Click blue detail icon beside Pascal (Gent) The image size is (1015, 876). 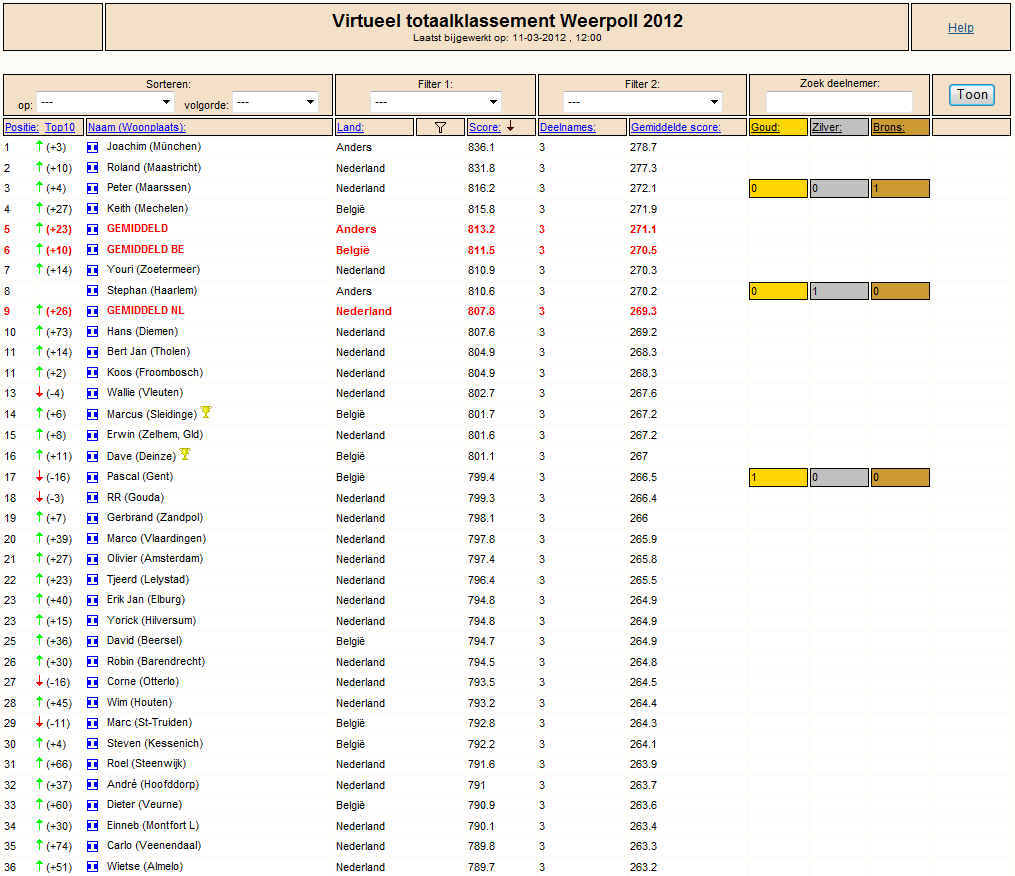tap(93, 477)
